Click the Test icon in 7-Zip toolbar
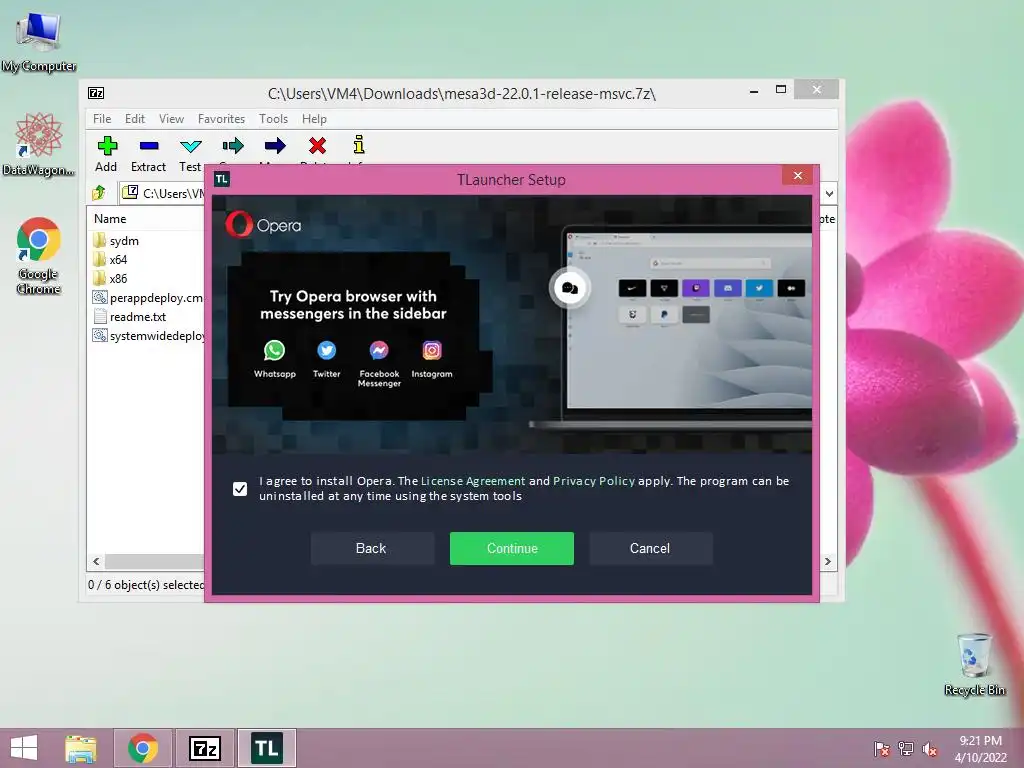The height and width of the screenshot is (768, 1024). click(x=191, y=146)
